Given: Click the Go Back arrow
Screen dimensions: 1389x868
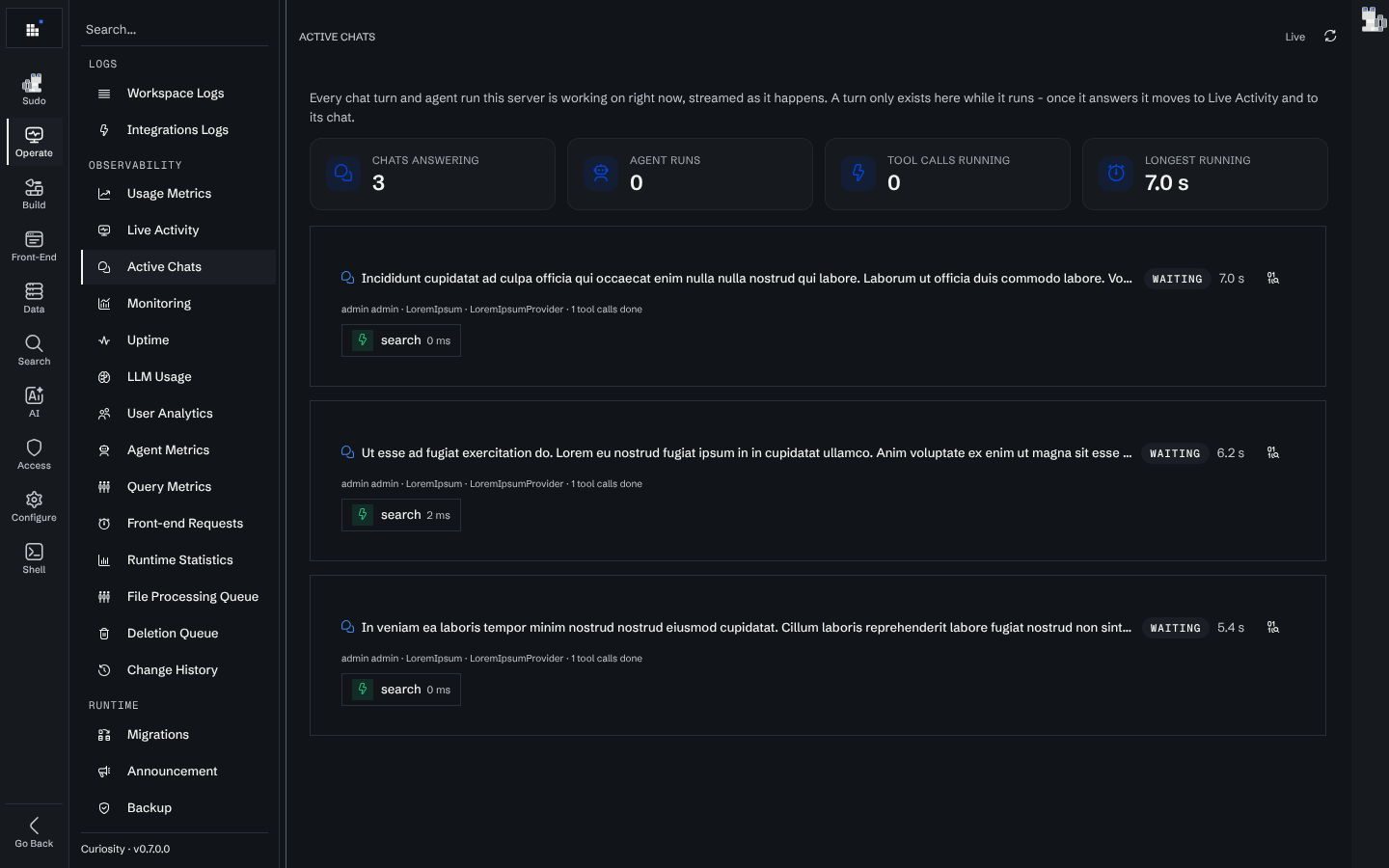Looking at the screenshot, I should 34,832.
